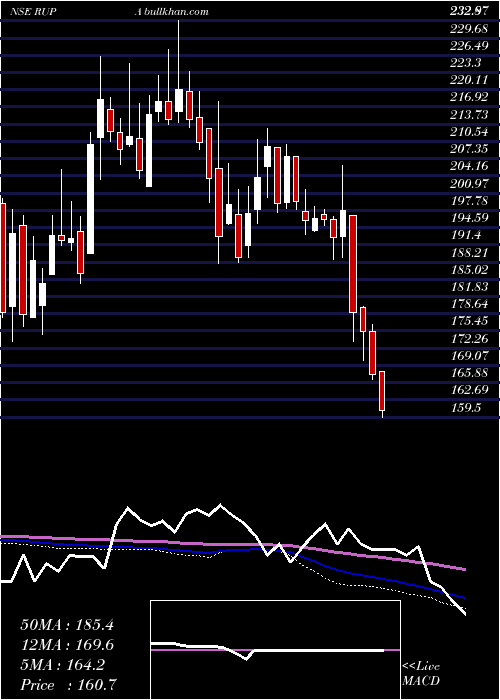The height and width of the screenshot is (700, 500).
Task: Click the 181.83 price axis label
Action: [469, 287]
